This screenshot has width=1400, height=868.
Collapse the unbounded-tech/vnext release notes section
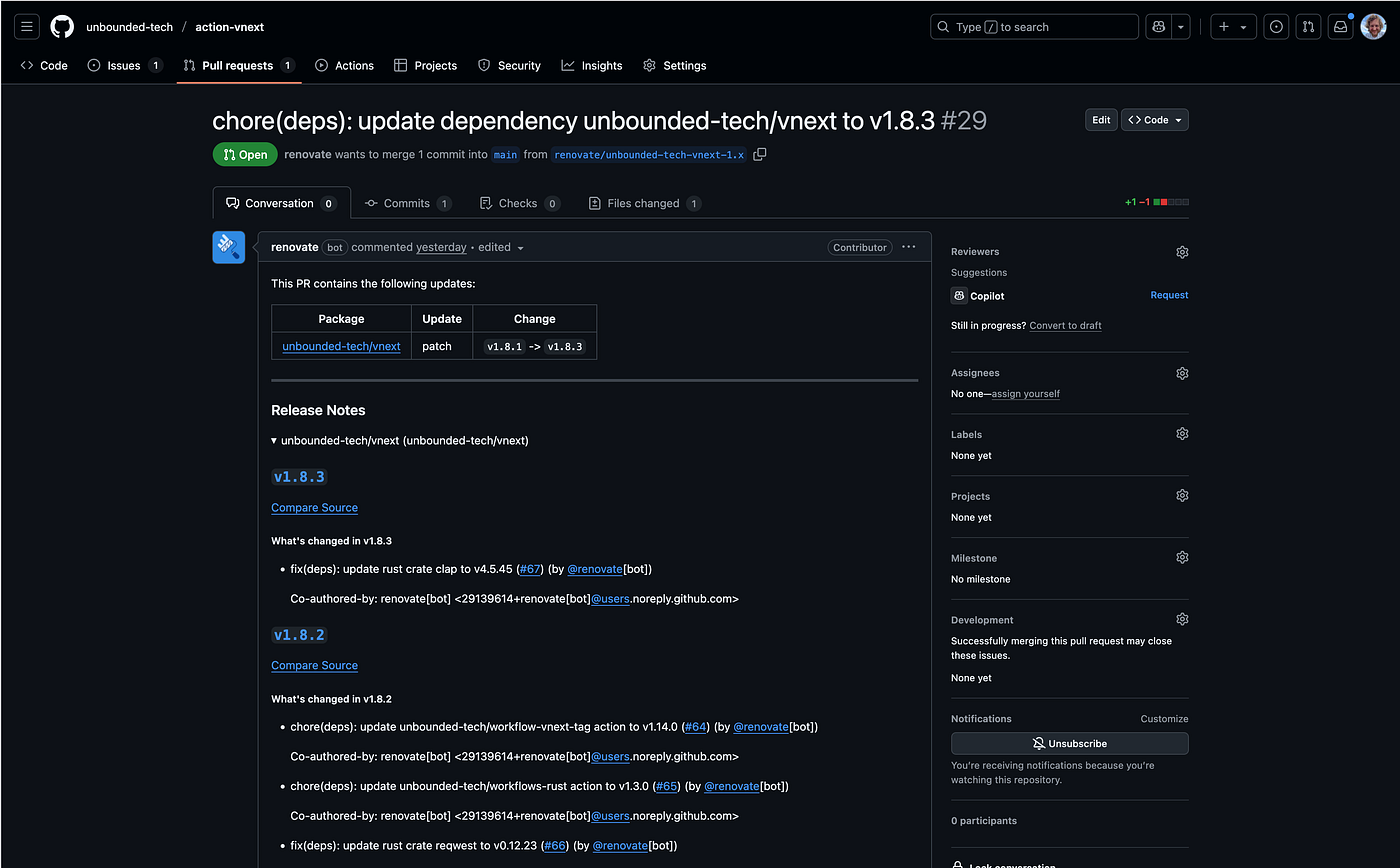[274, 440]
